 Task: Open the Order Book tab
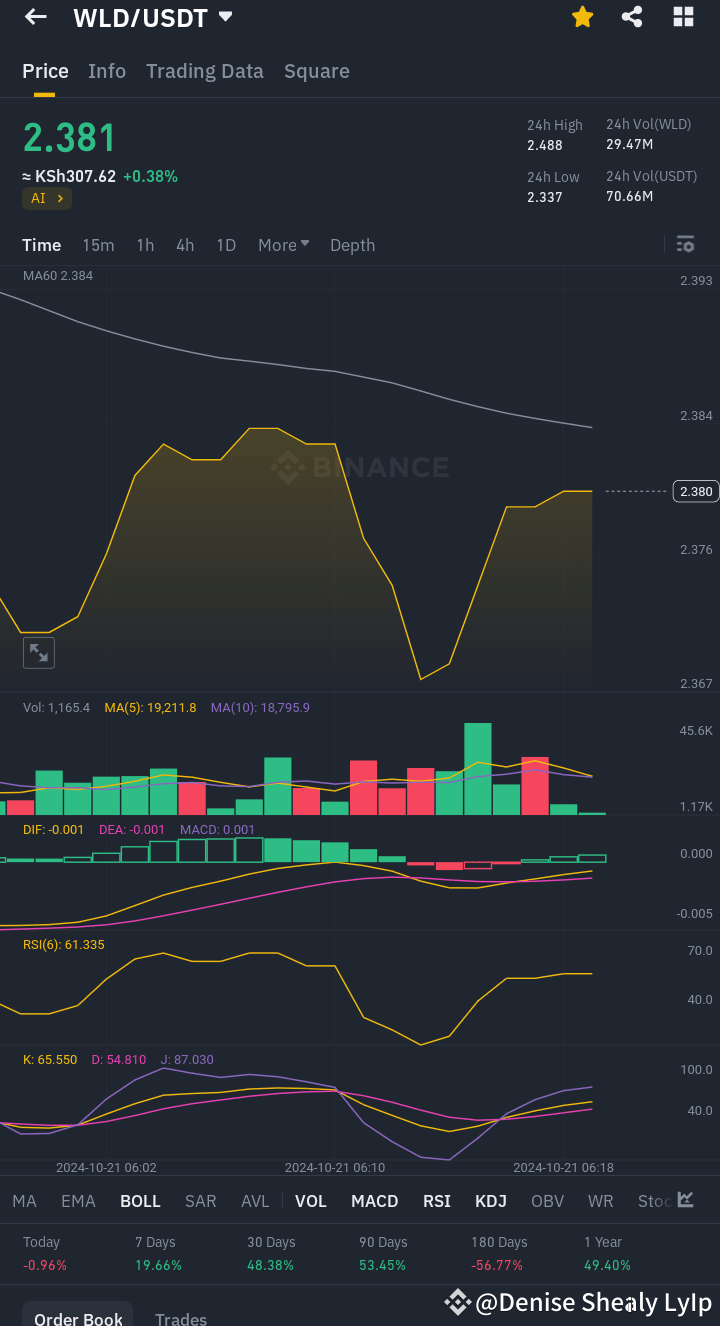(78, 1319)
